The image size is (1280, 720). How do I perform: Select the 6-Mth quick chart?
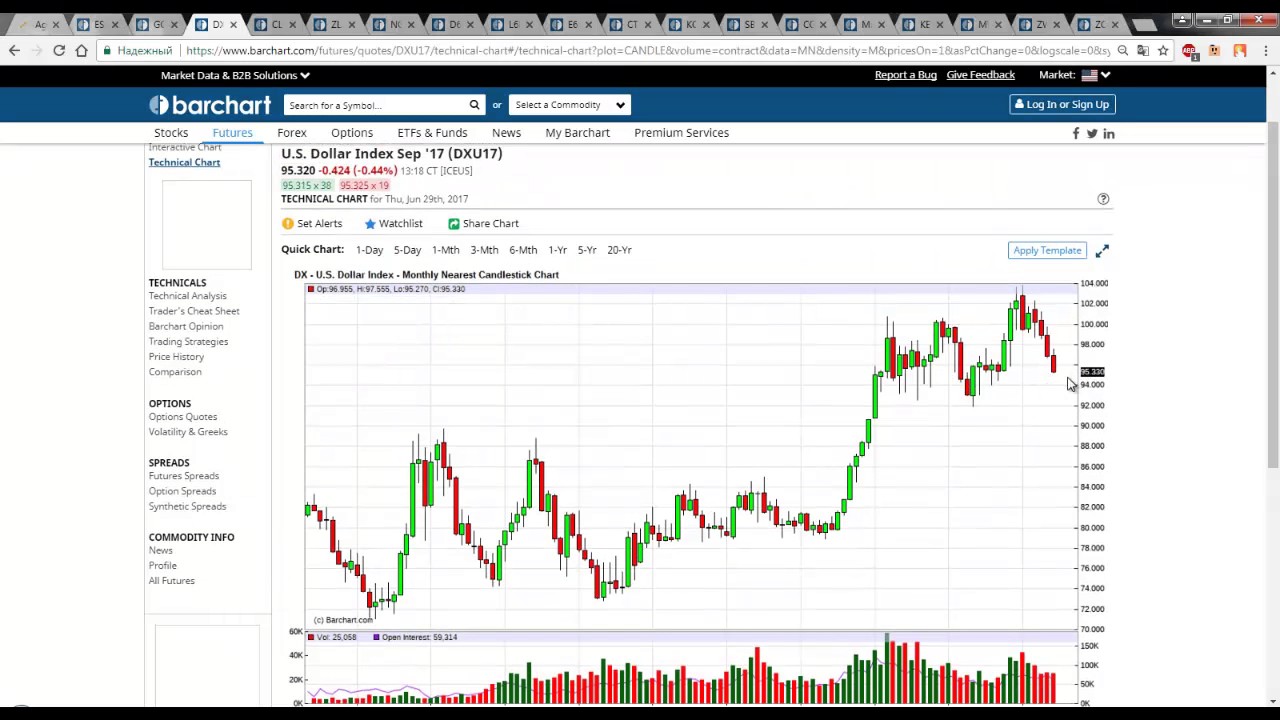[x=523, y=250]
